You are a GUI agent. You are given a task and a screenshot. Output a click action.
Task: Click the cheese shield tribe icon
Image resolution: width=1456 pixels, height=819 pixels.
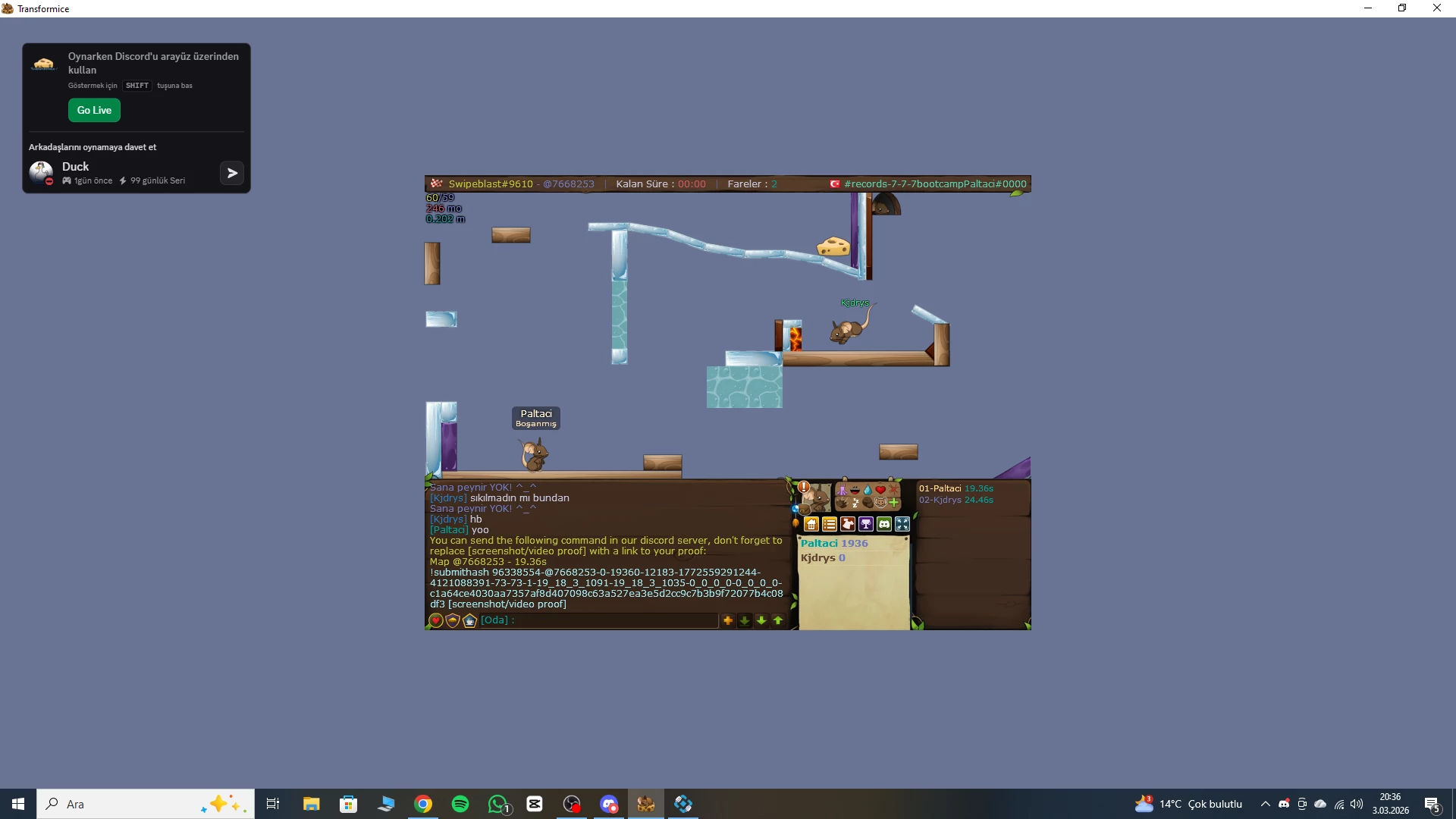point(453,621)
